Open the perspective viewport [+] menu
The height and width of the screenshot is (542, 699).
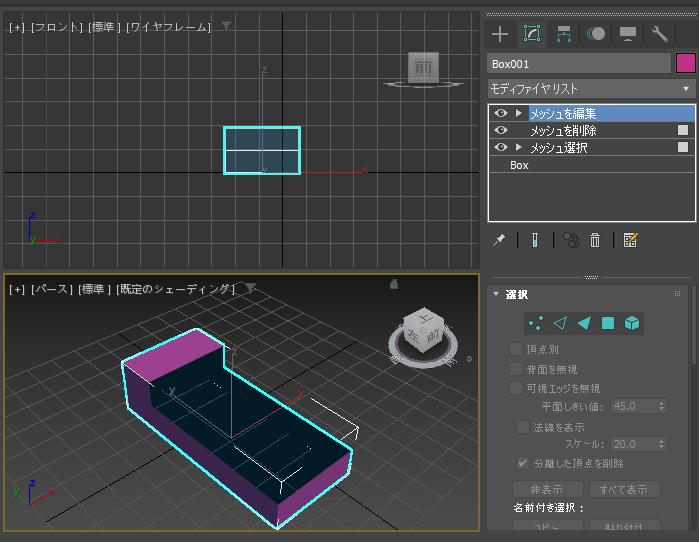(x=17, y=289)
